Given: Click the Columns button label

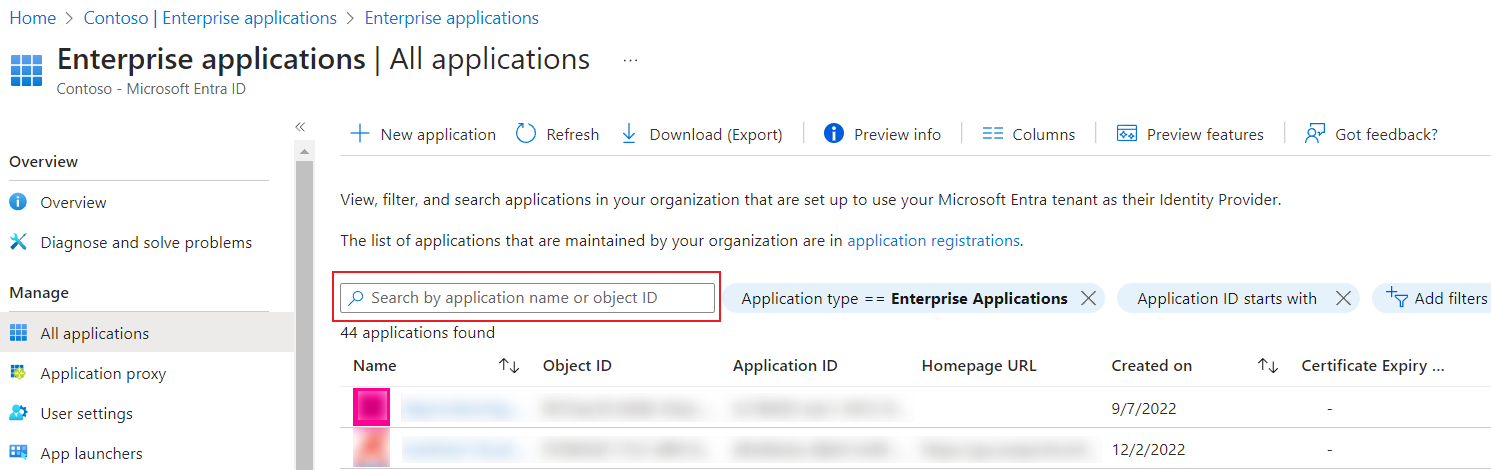Looking at the screenshot, I should click(1044, 134).
